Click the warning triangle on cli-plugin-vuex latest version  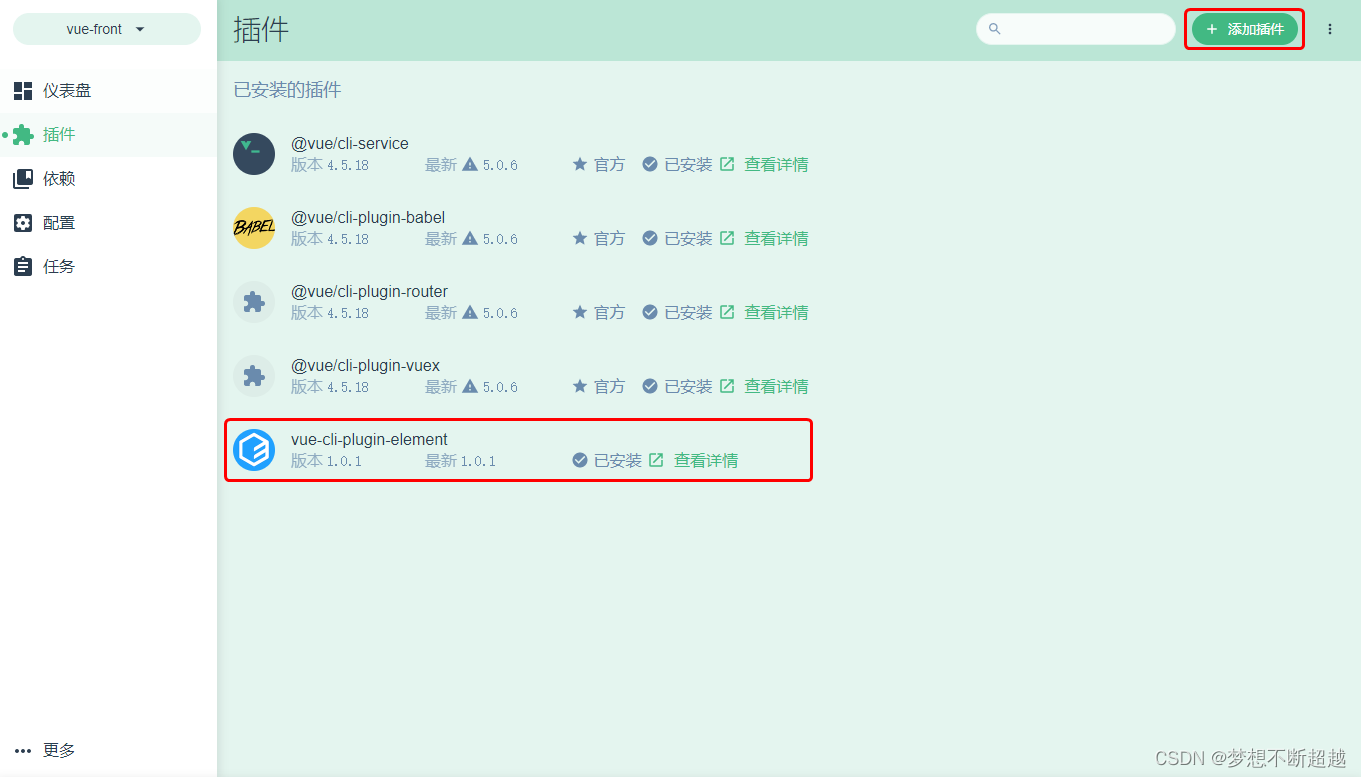470,386
